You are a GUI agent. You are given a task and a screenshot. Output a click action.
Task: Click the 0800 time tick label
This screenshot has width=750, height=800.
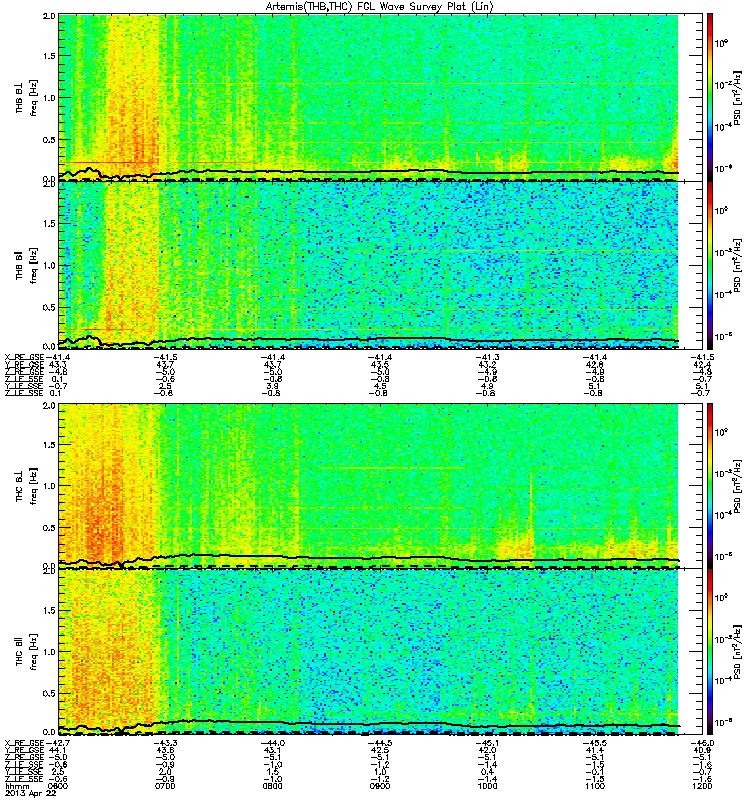coord(272,786)
